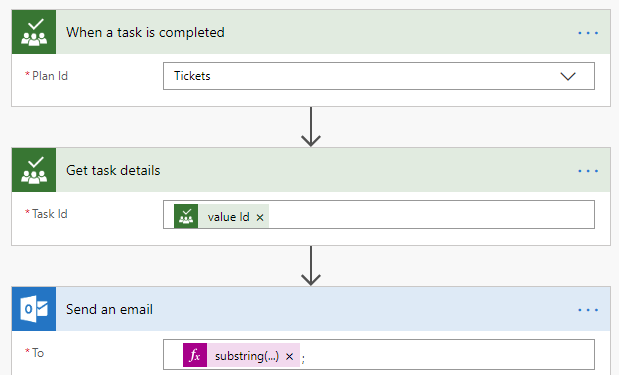The width and height of the screenshot is (619, 375).
Task: Click the Planner icon on Get task details
Action: [34, 170]
